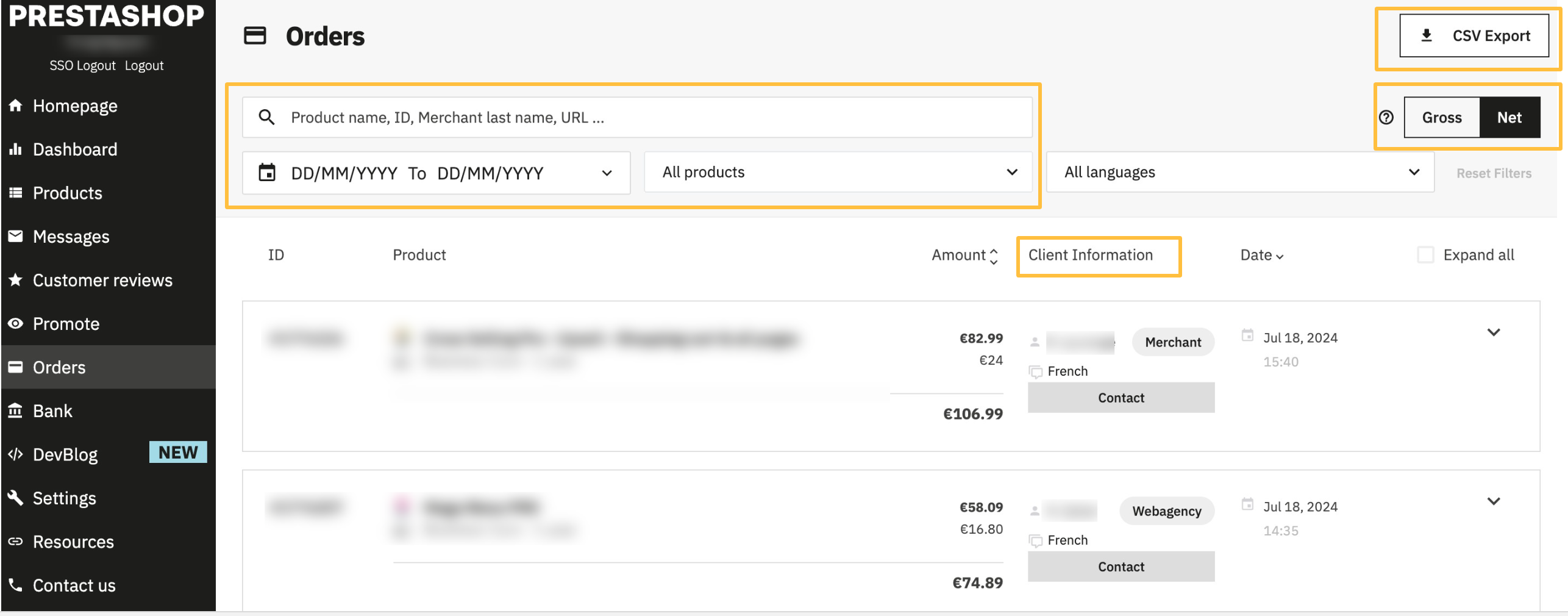This screenshot has width=1568, height=616.
Task: Sort orders by Amount column
Action: (965, 256)
